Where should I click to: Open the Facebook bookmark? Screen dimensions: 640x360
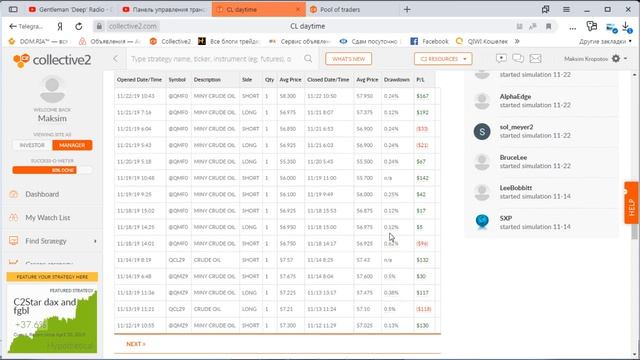click(x=429, y=41)
